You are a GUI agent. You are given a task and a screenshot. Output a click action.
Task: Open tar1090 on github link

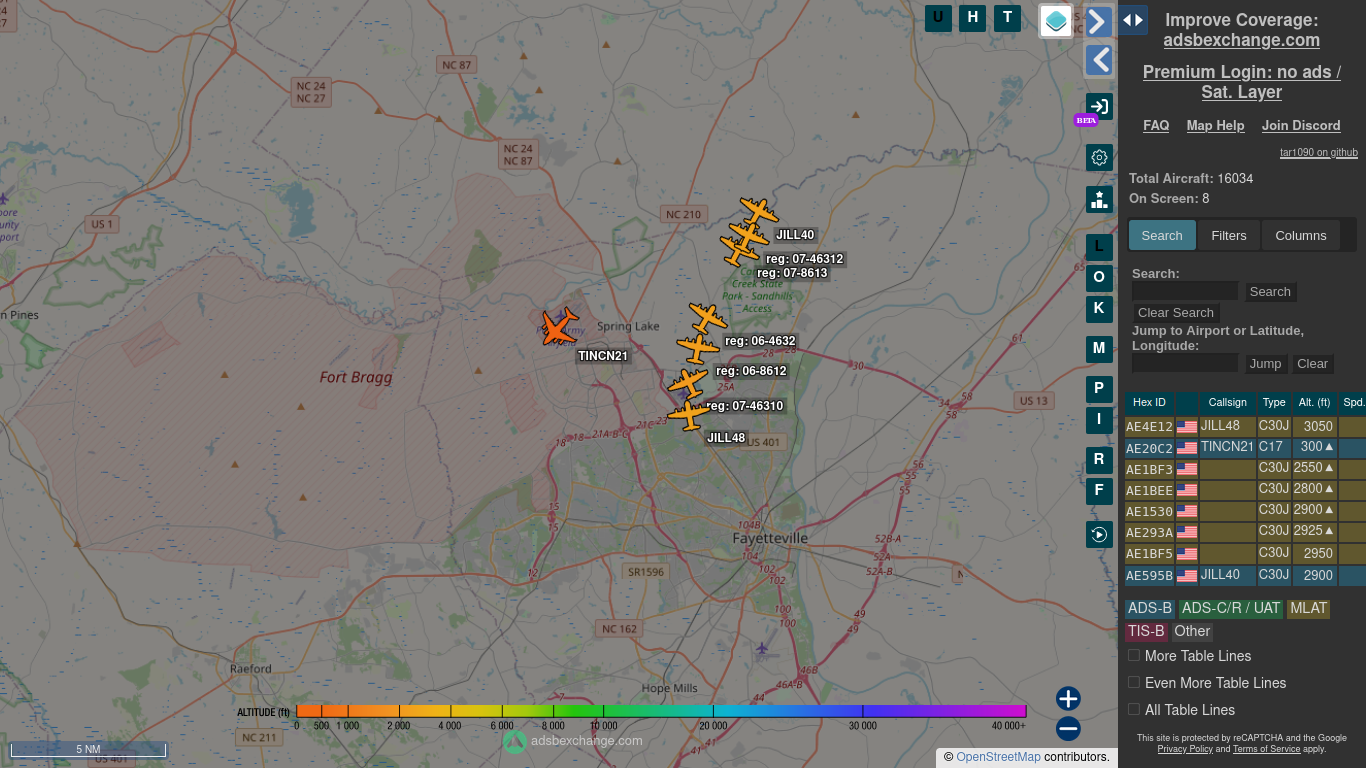click(1319, 153)
